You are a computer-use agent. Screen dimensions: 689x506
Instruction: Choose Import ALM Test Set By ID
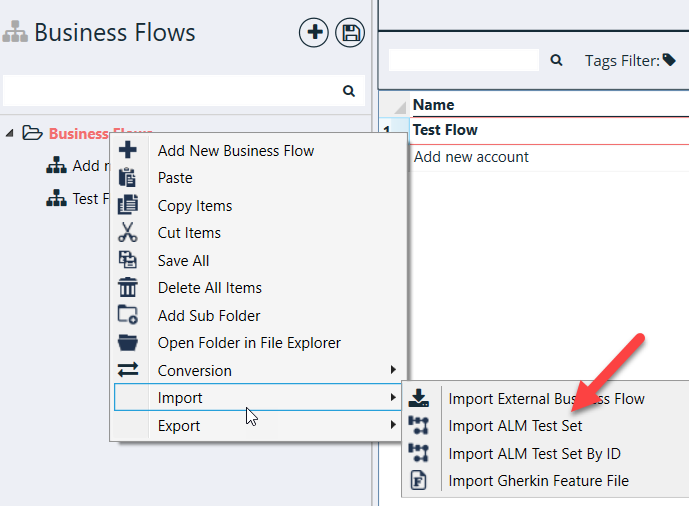534,453
